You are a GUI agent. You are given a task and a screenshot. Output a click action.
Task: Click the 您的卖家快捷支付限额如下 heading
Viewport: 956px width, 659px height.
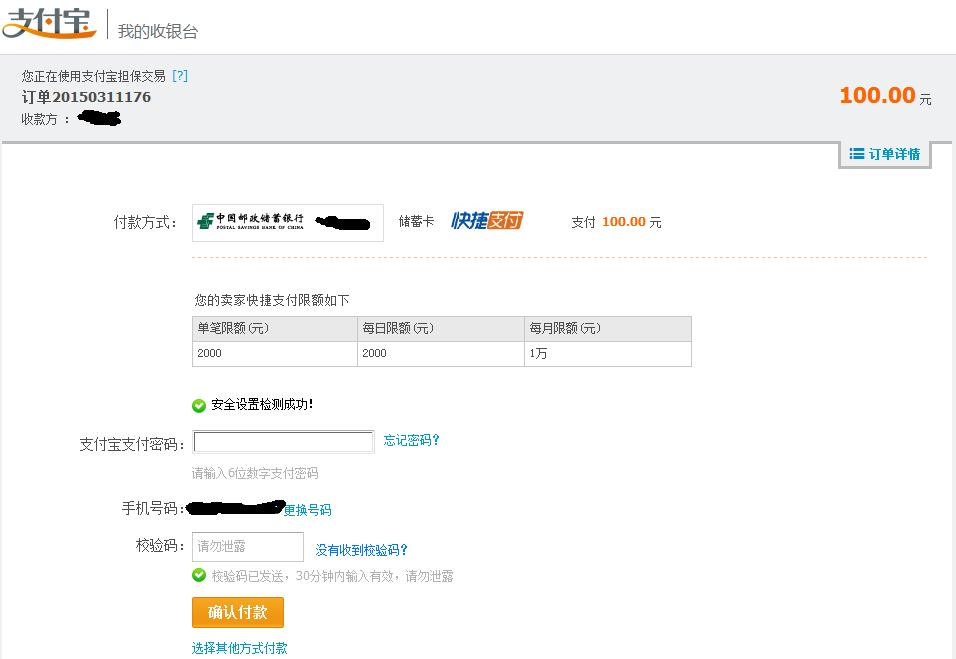pyautogui.click(x=272, y=300)
